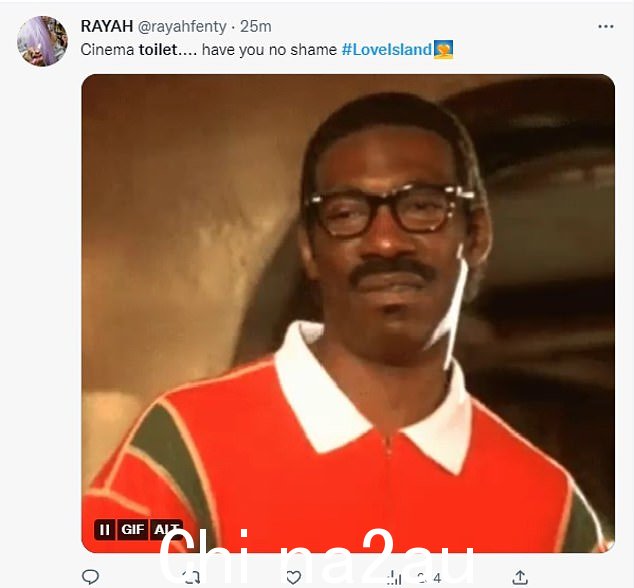The image size is (634, 588).
Task: Pause the playing GIF
Action: pyautogui.click(x=105, y=529)
